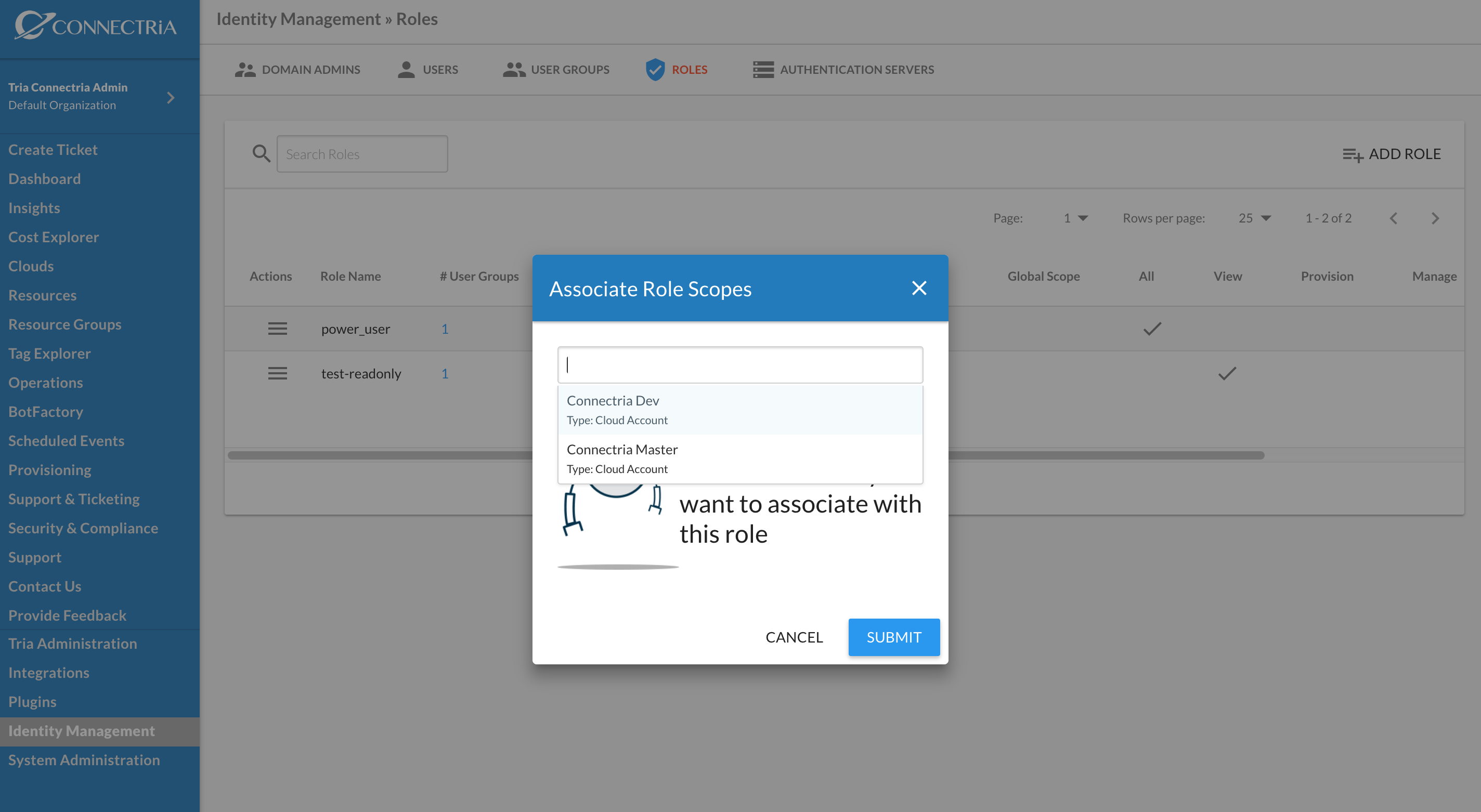Click the Authentication Servers icon
This screenshot has width=1481, height=812.
point(763,70)
